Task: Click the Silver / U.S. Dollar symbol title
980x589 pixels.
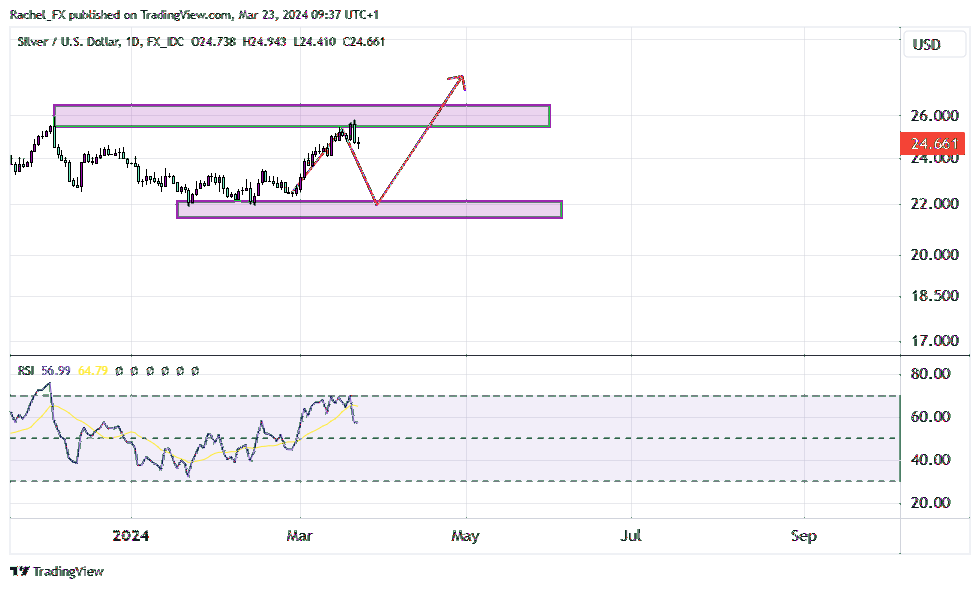Action: coord(68,42)
